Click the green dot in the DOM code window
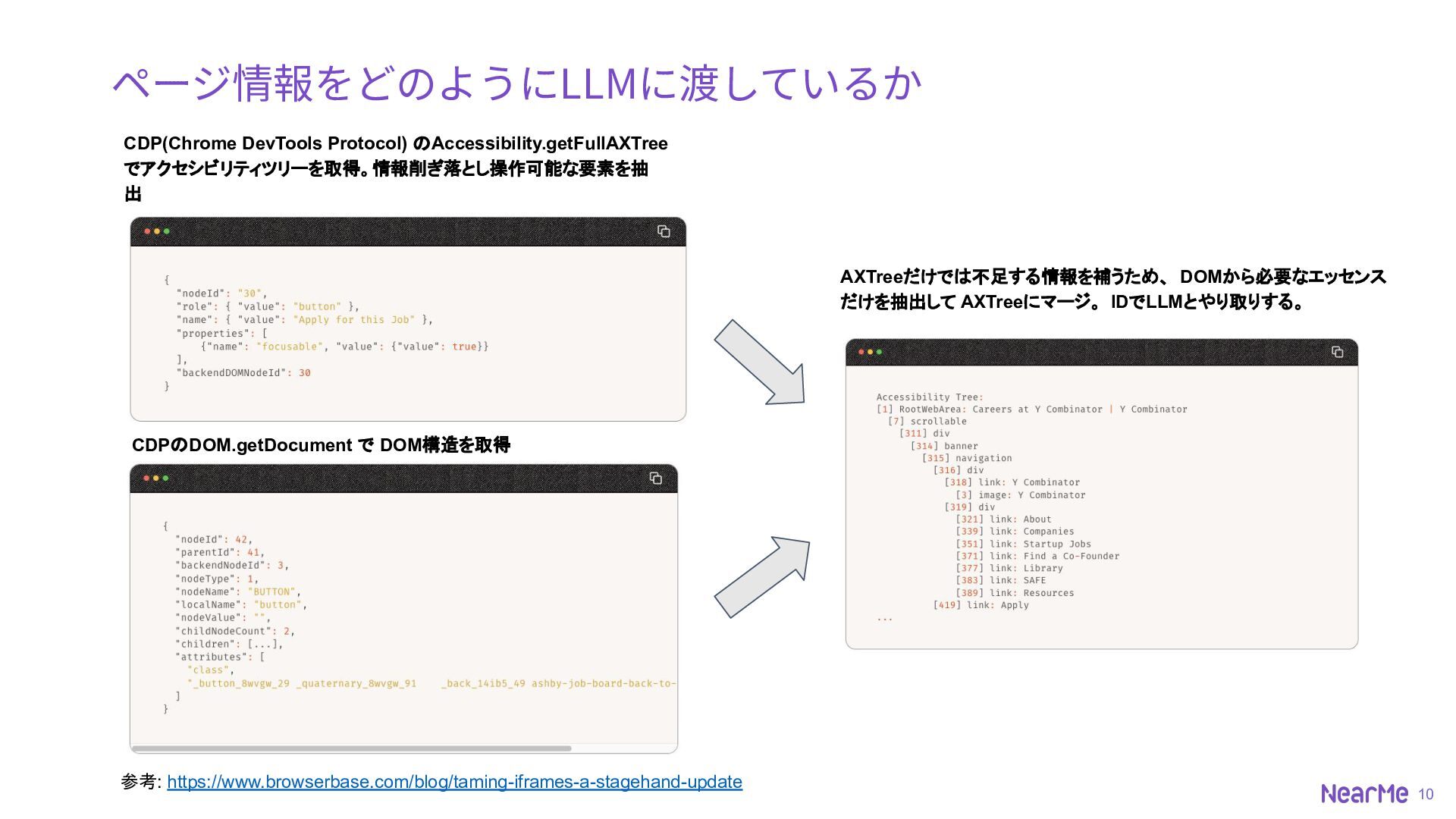 tap(165, 479)
